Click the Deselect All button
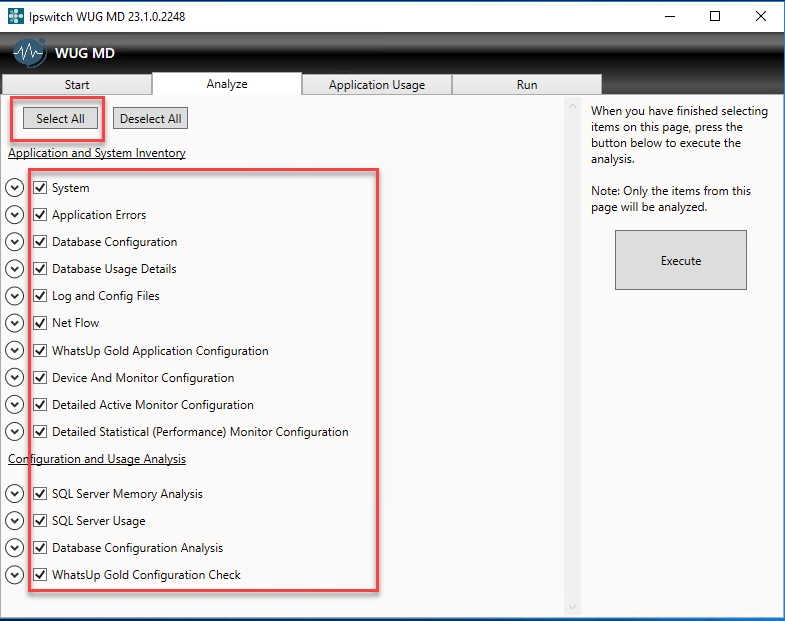The image size is (785, 621). click(150, 119)
